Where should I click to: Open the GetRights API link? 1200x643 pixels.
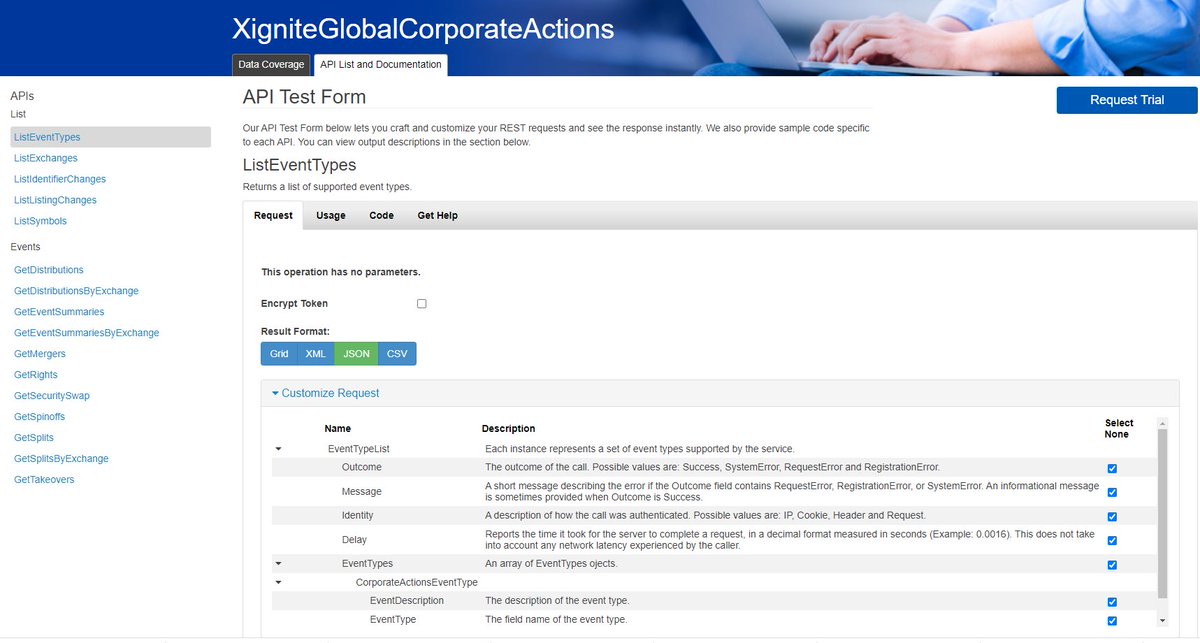tap(36, 375)
